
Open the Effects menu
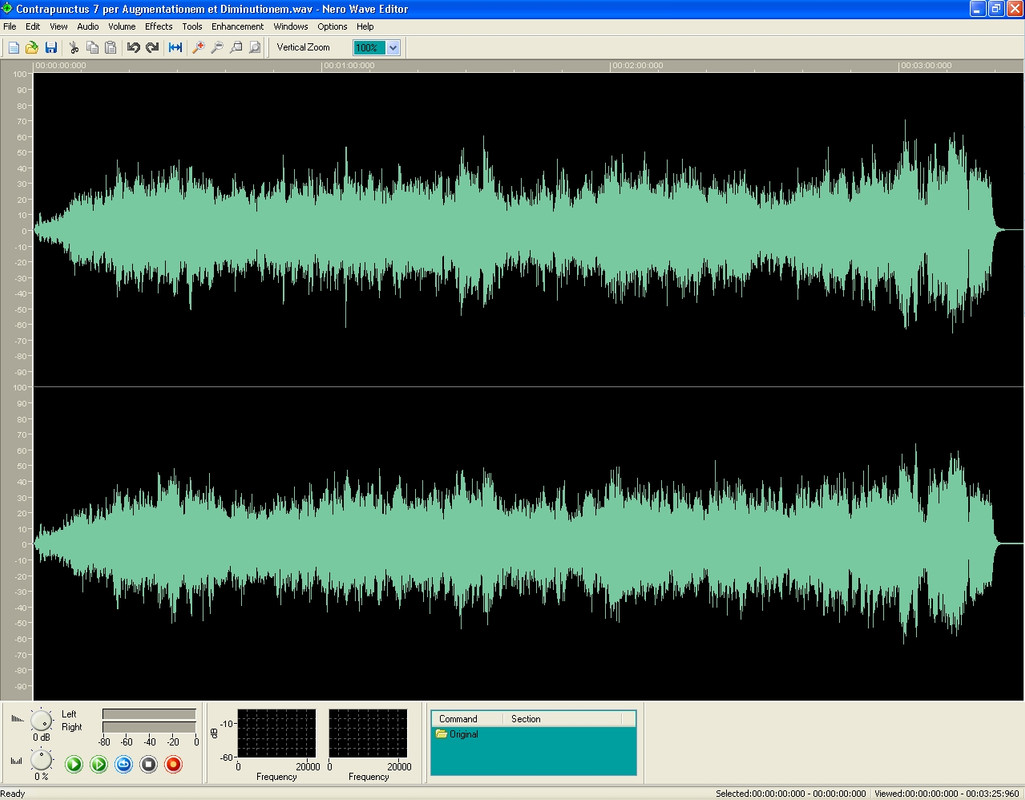pyautogui.click(x=159, y=27)
